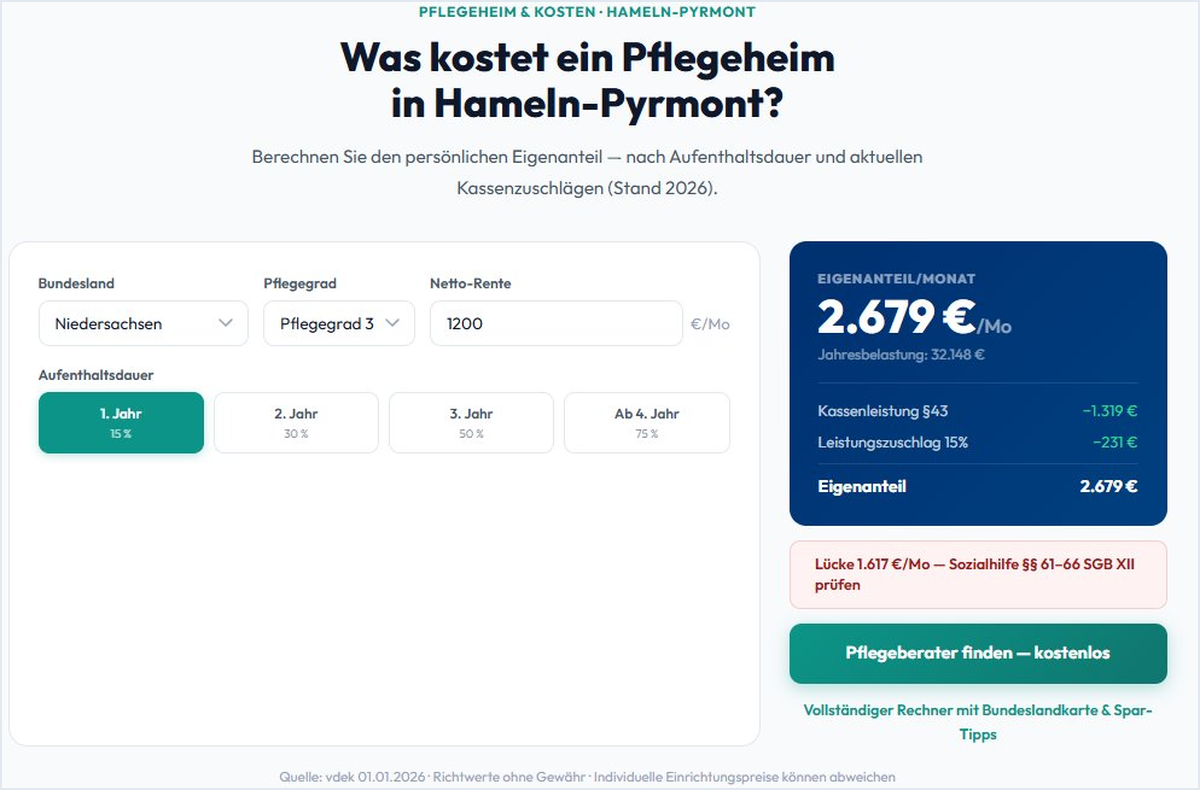Open the Vollständiger Rechner mit Bundeslandkarte link

point(978,722)
